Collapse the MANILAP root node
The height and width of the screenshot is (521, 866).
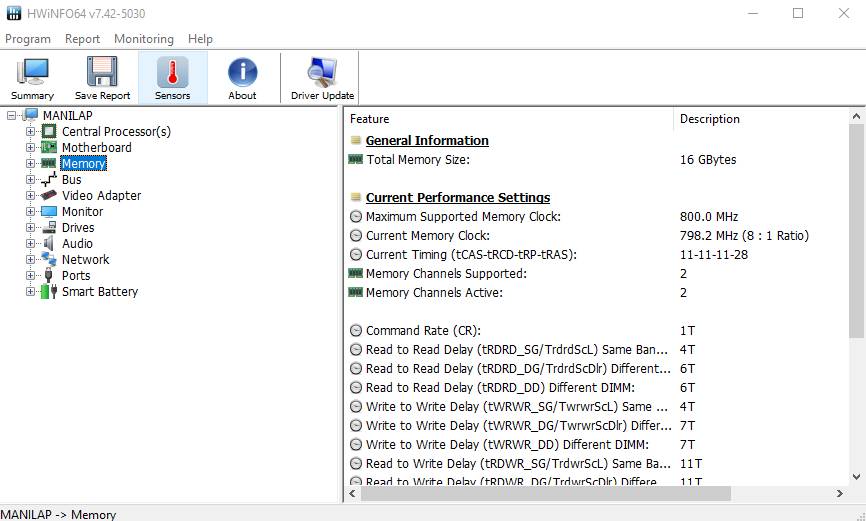point(11,115)
